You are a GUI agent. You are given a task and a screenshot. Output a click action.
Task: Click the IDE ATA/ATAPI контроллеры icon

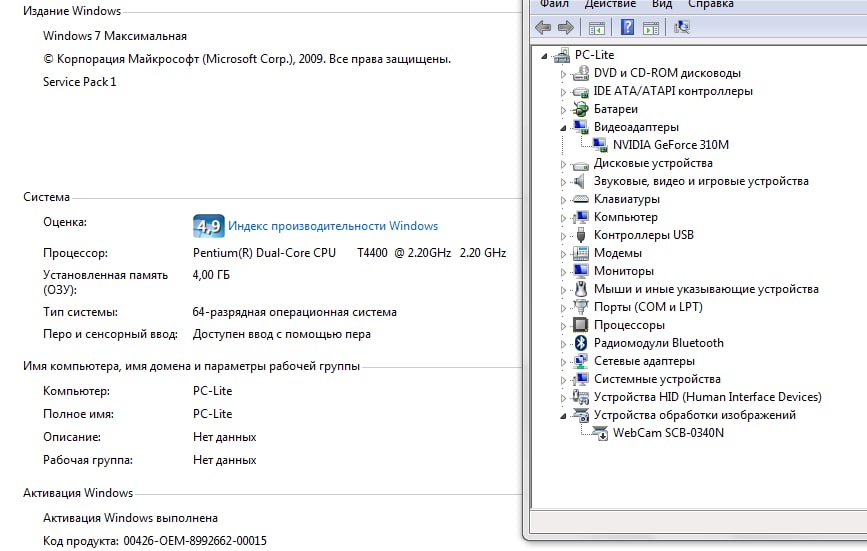pyautogui.click(x=581, y=91)
